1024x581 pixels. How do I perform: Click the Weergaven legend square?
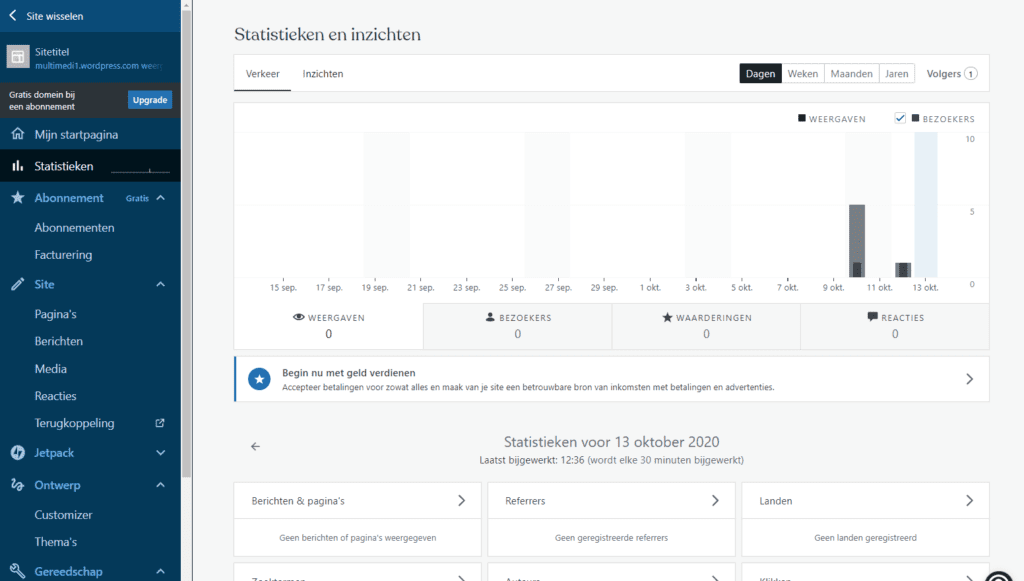pos(802,118)
